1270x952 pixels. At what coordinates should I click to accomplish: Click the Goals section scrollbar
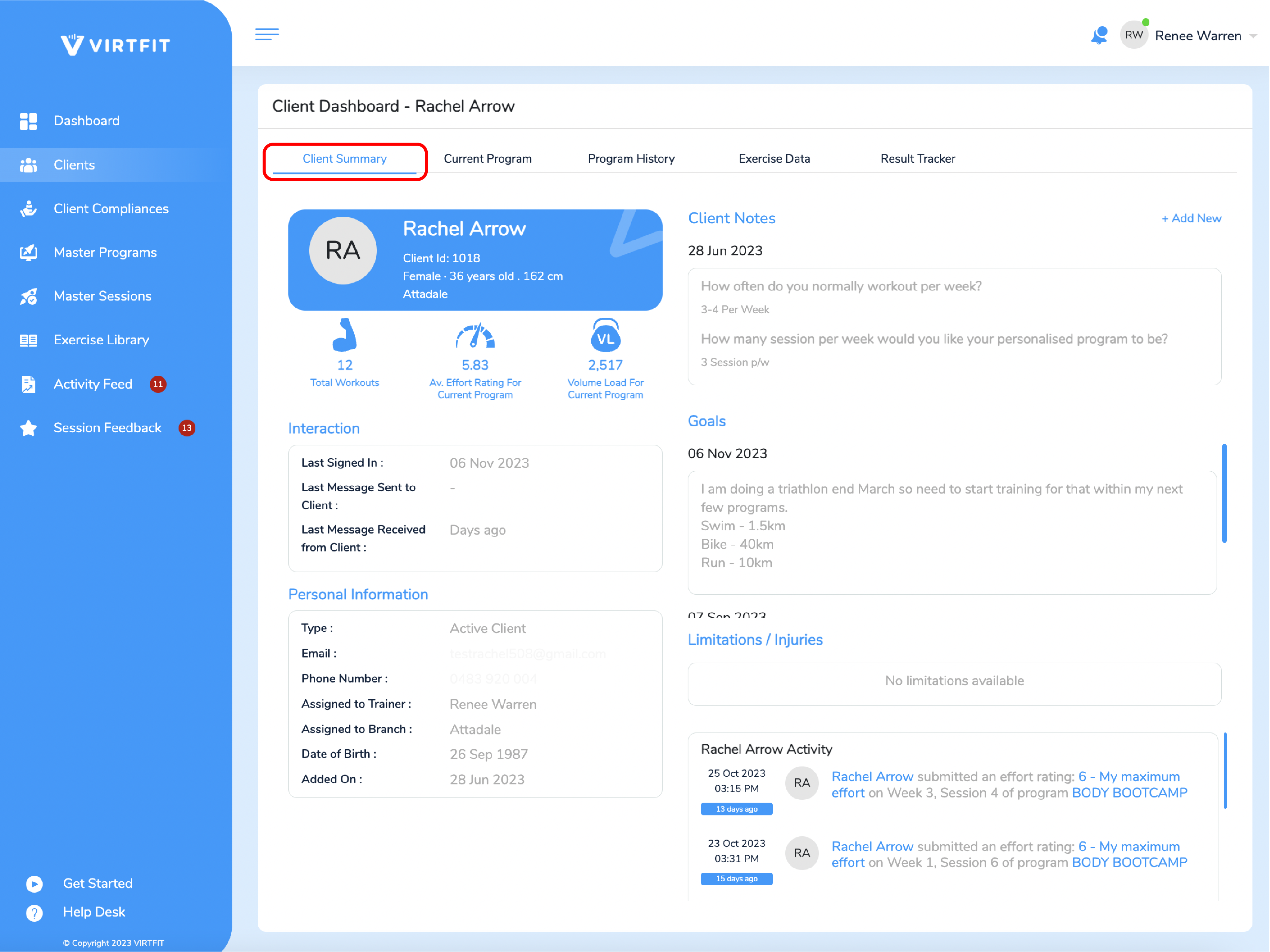coord(1225,494)
